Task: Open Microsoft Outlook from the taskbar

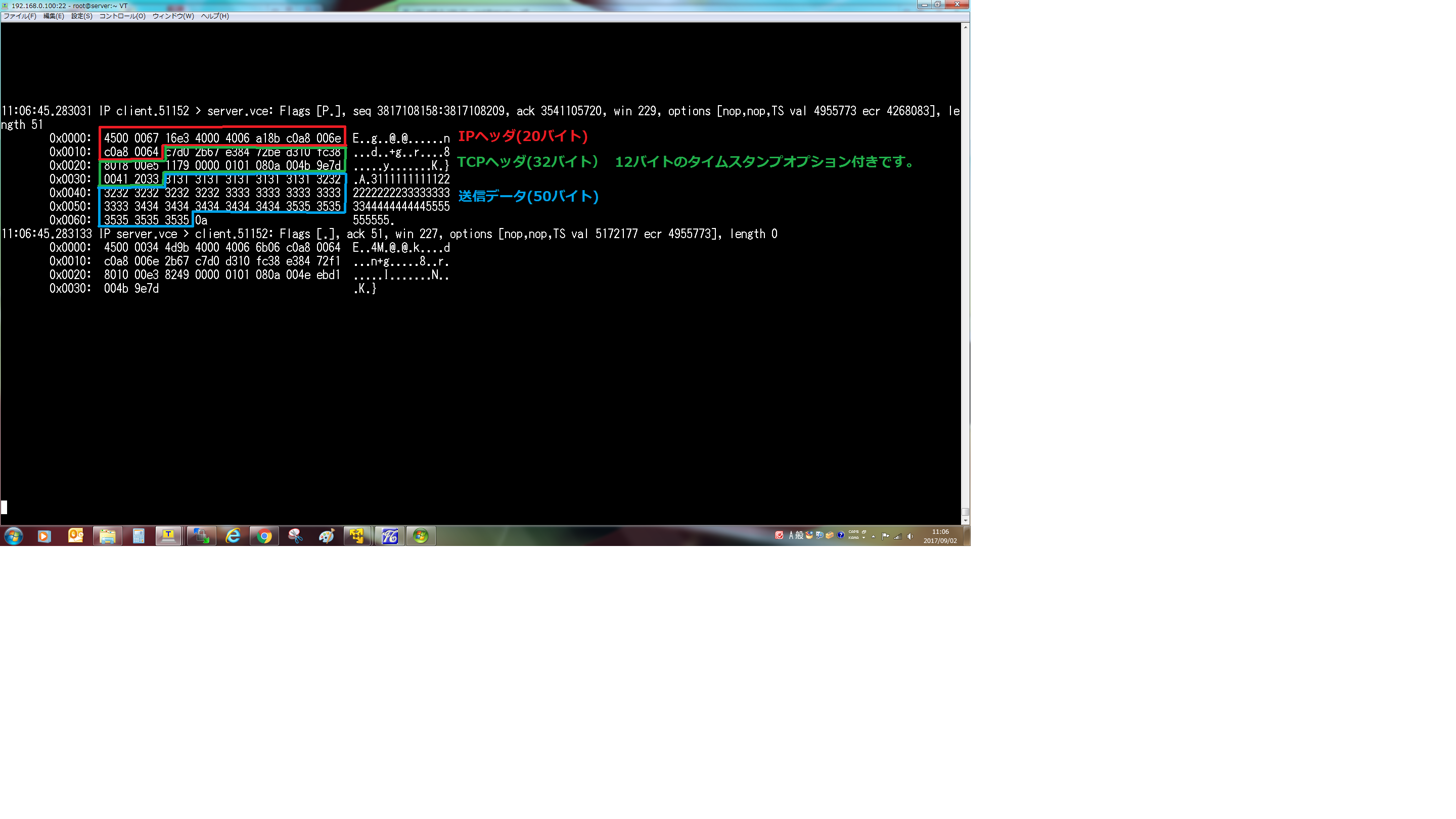Action: (x=76, y=536)
